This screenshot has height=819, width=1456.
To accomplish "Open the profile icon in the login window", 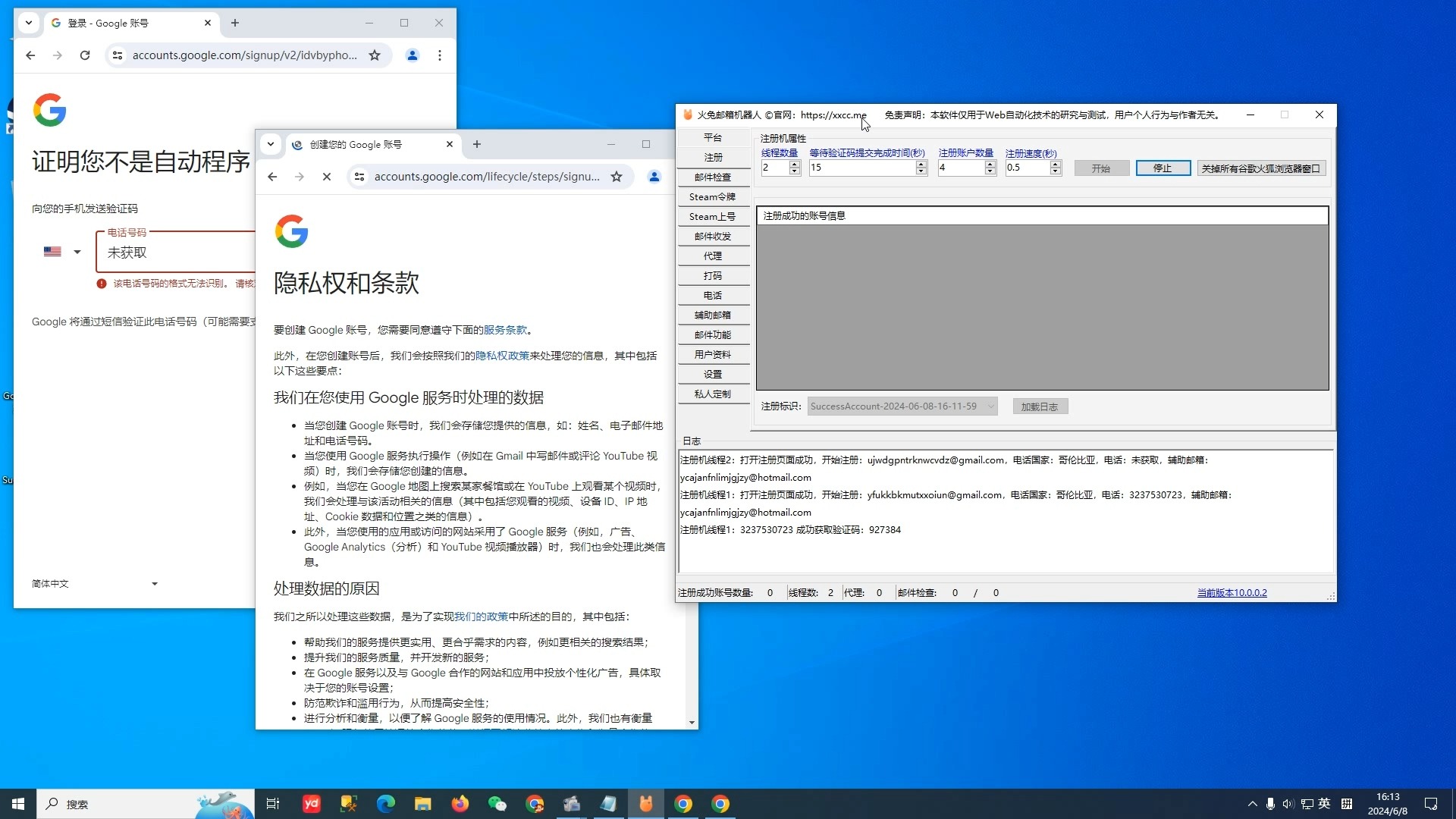I will [x=413, y=55].
